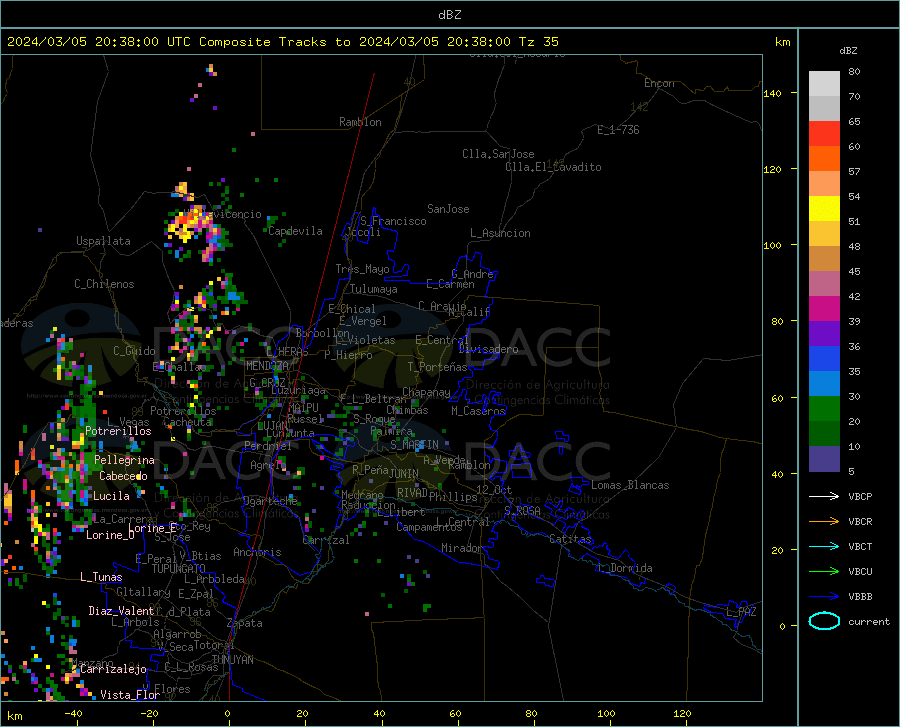Click the 120 km horizontal axis tick
900x727 pixels.
click(x=682, y=714)
